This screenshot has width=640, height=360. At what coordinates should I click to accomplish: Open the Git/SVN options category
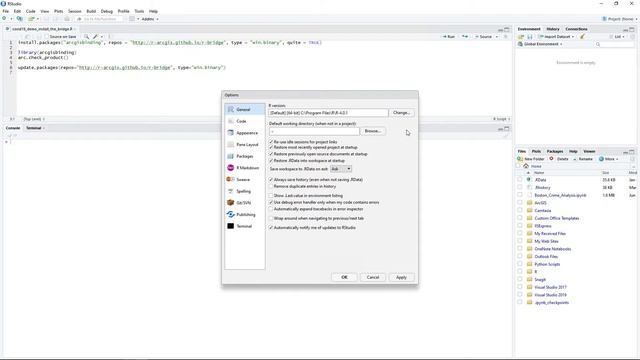click(244, 203)
